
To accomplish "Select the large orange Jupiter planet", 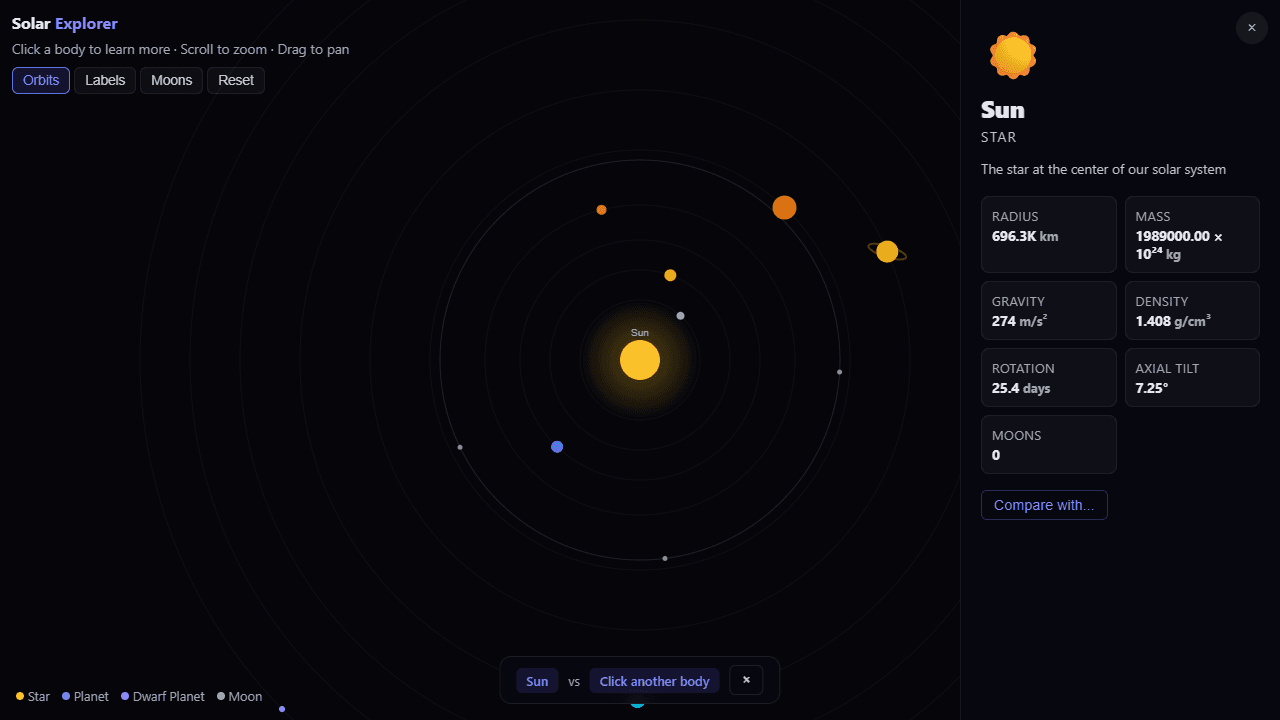I will pyautogui.click(x=784, y=207).
